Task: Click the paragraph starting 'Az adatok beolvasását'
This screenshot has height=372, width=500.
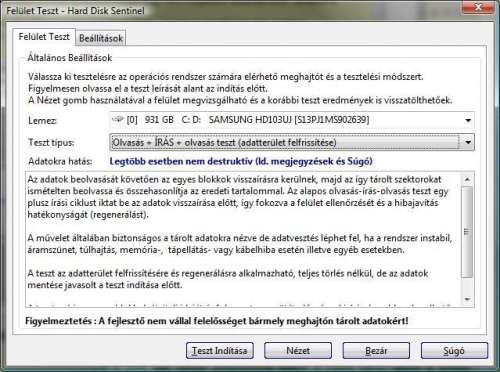Action: (238, 197)
